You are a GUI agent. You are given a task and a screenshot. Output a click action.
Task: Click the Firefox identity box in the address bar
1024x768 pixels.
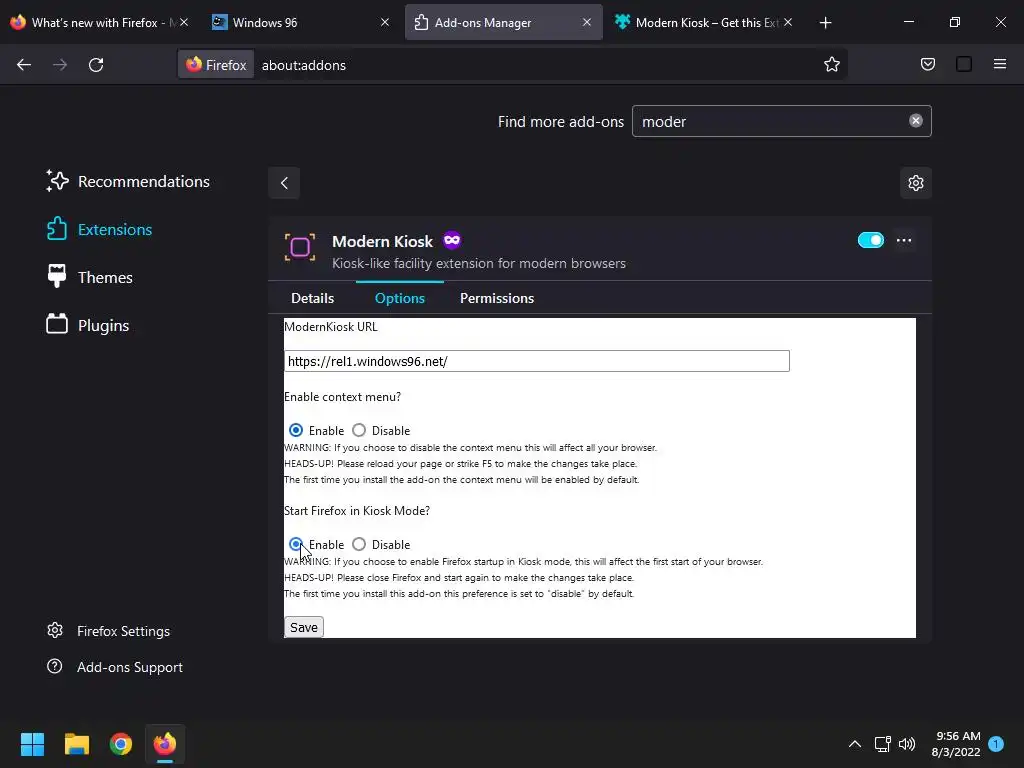point(216,65)
